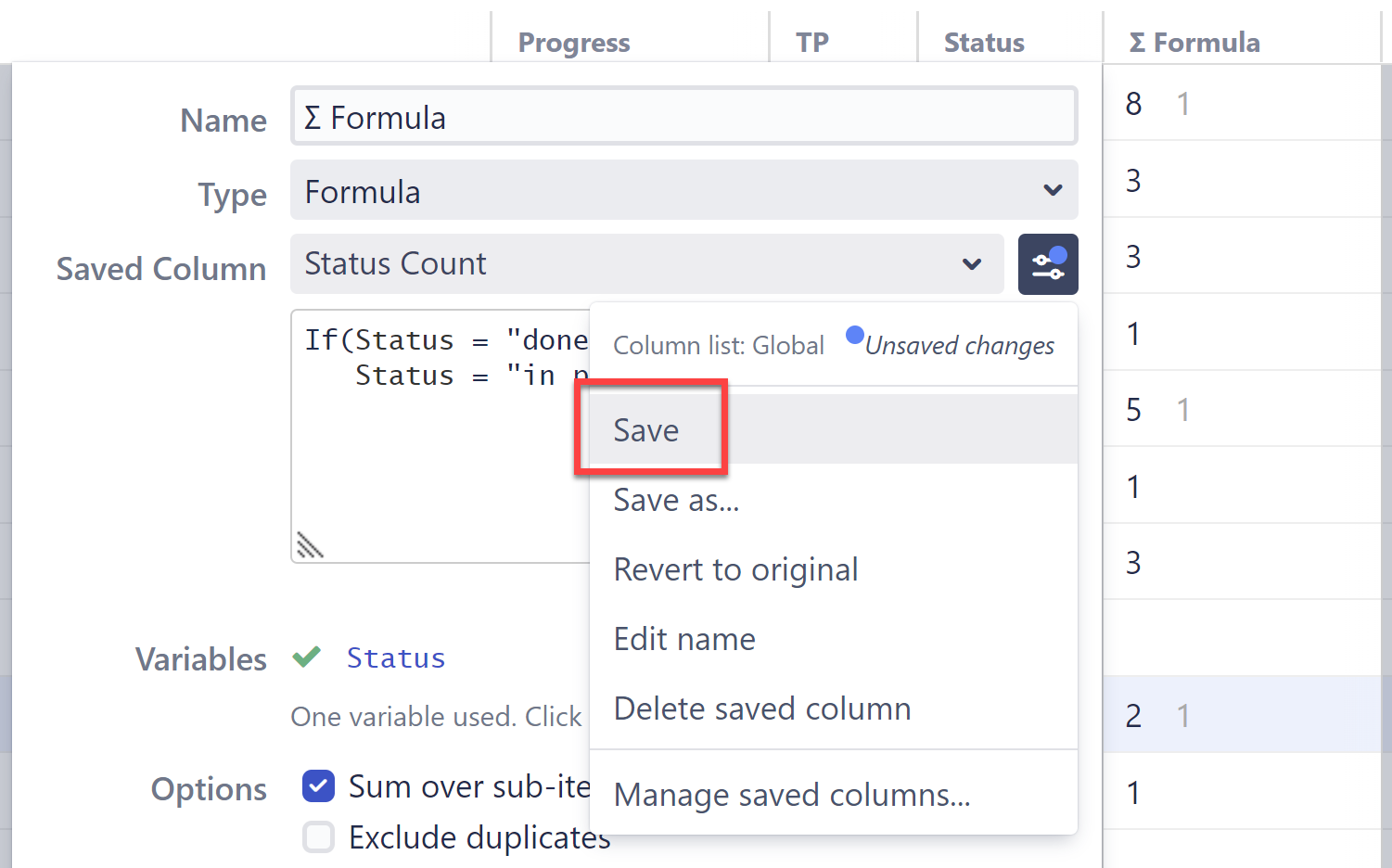Screen dimensions: 1392x868
Task: Click into the Name input field
Action: [x=683, y=117]
